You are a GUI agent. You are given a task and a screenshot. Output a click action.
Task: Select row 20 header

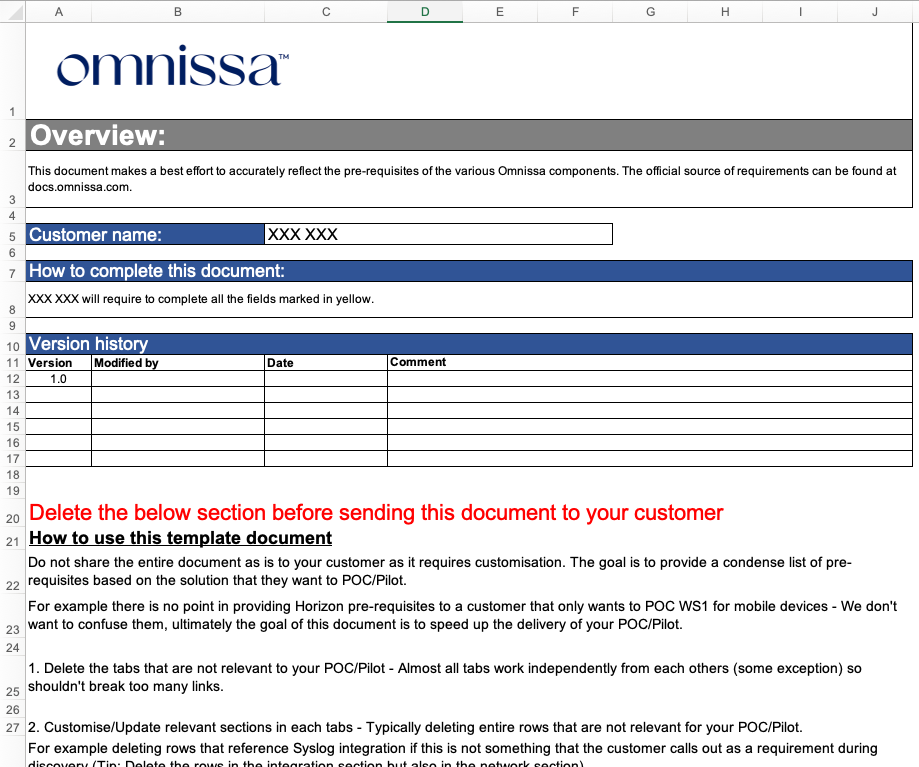12,518
